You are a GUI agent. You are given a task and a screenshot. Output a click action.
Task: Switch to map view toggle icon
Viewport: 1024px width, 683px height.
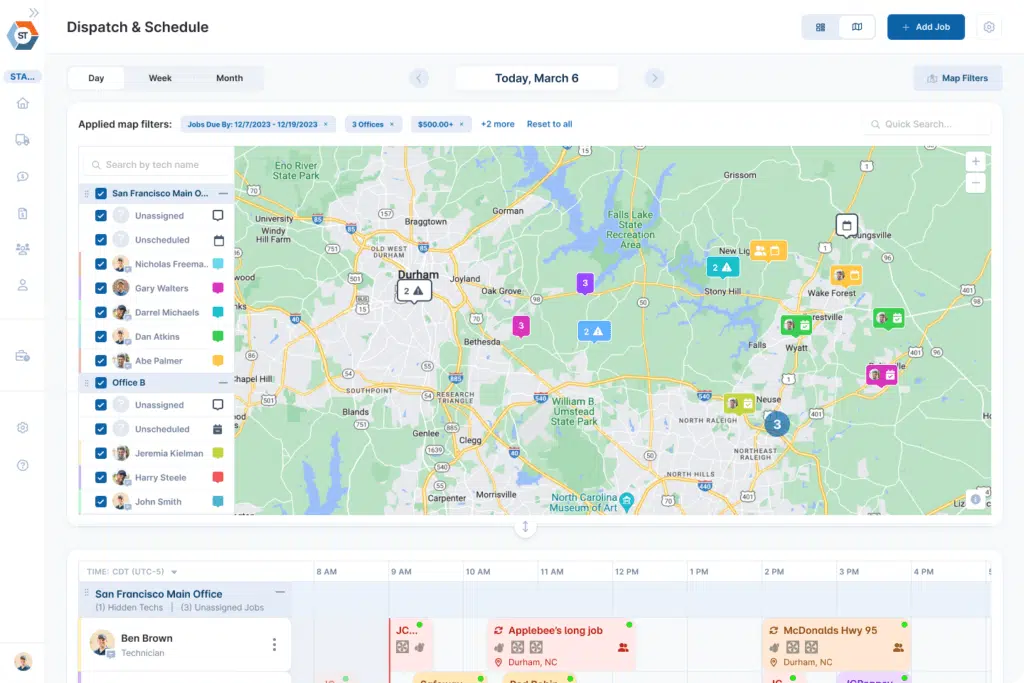click(x=856, y=27)
